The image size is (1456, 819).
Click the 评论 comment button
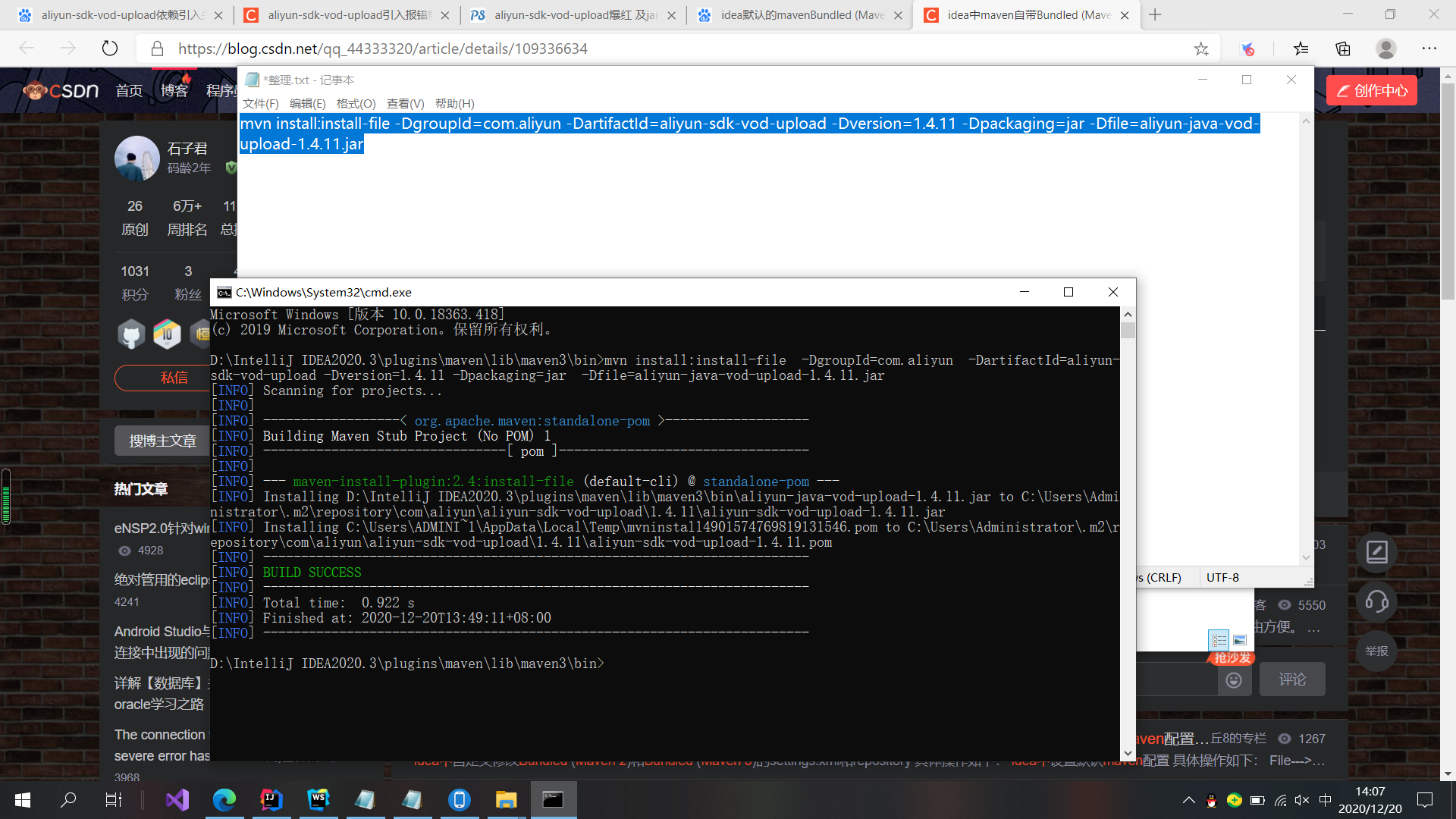(x=1292, y=679)
